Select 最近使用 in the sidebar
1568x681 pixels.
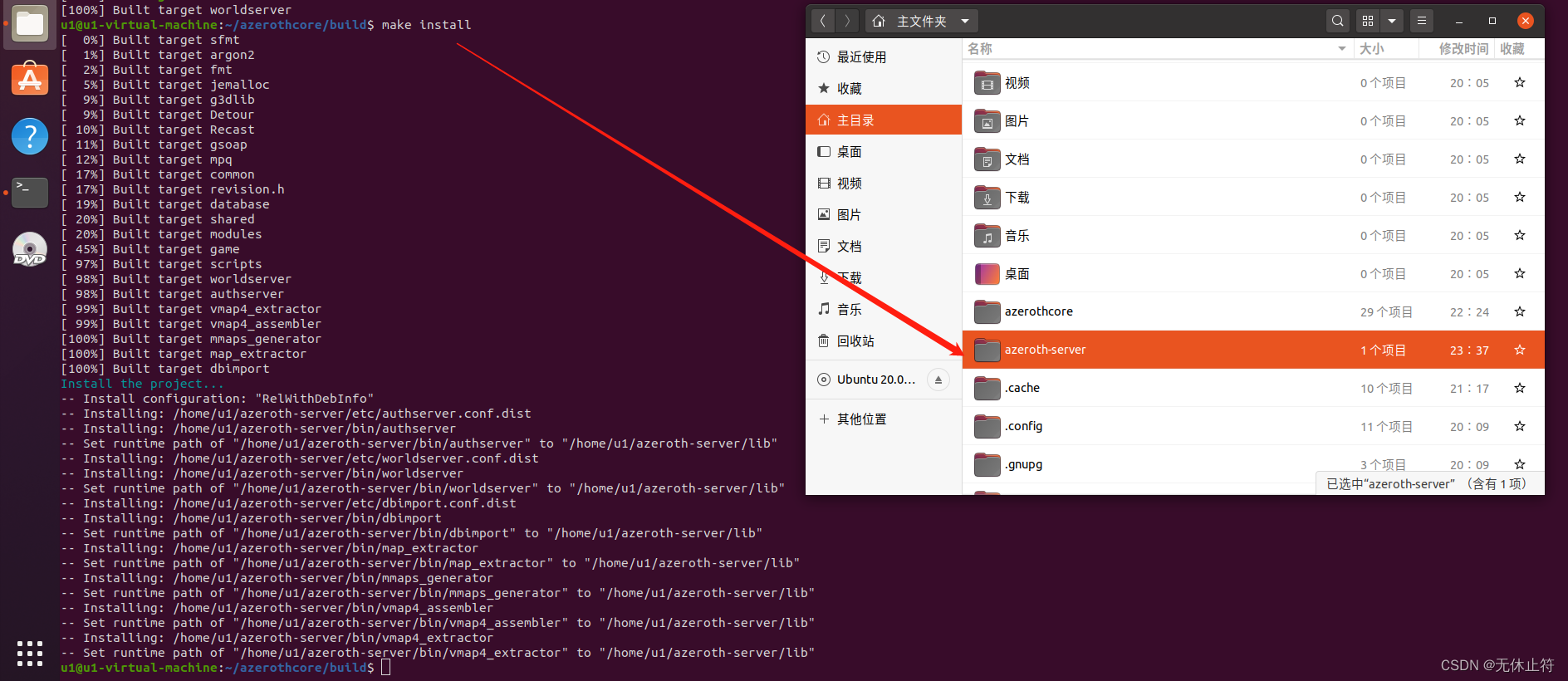tap(861, 57)
